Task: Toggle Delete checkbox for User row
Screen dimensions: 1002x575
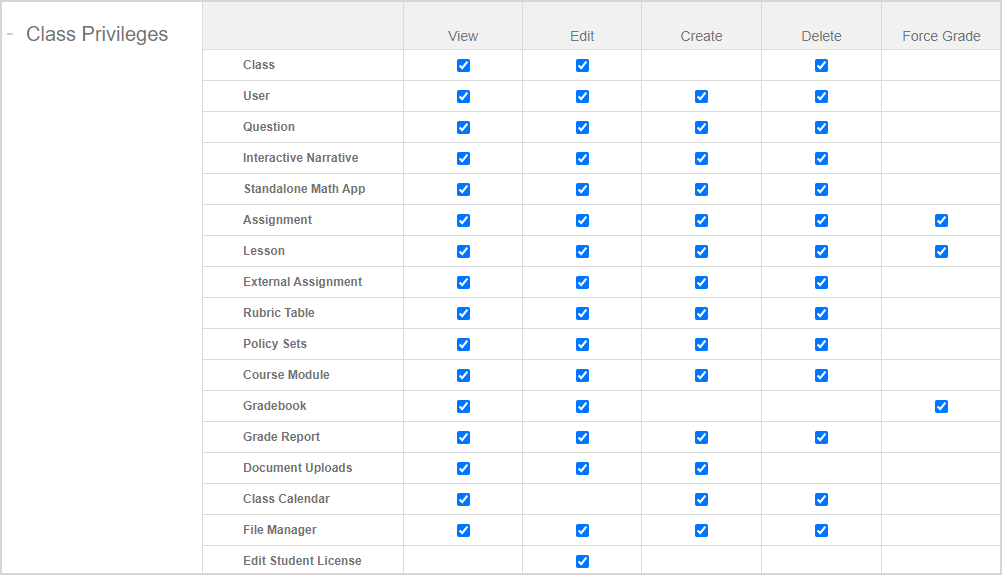Action: [821, 97]
